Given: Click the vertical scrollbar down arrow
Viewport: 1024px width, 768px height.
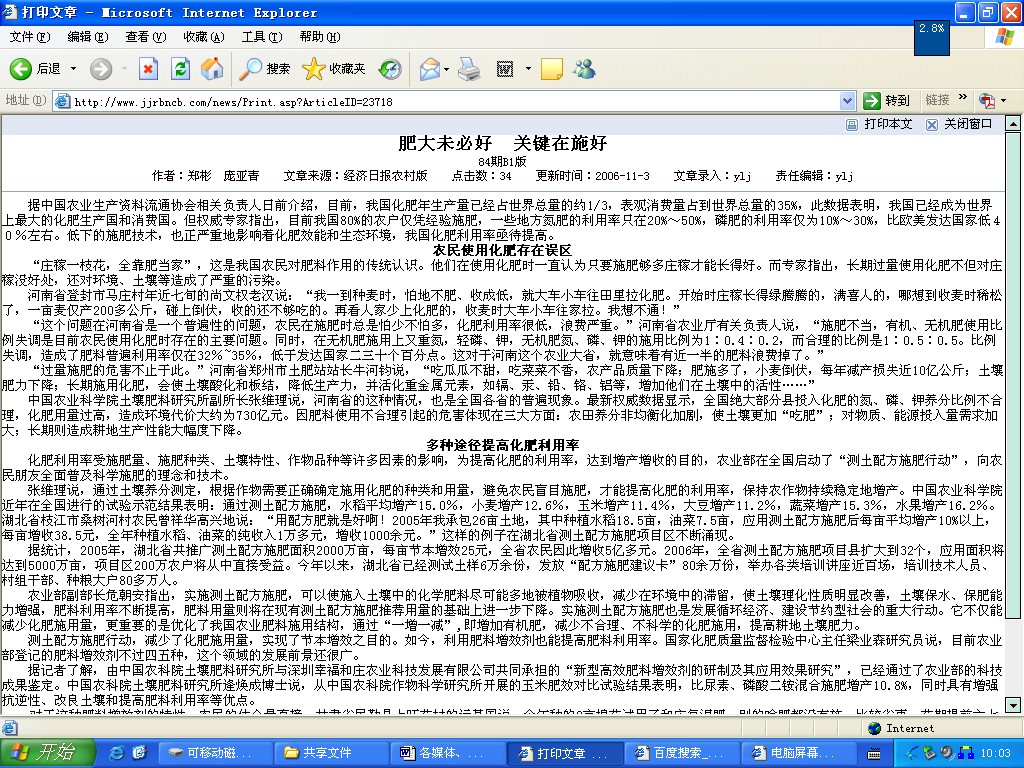Looking at the screenshot, I should click(1013, 705).
